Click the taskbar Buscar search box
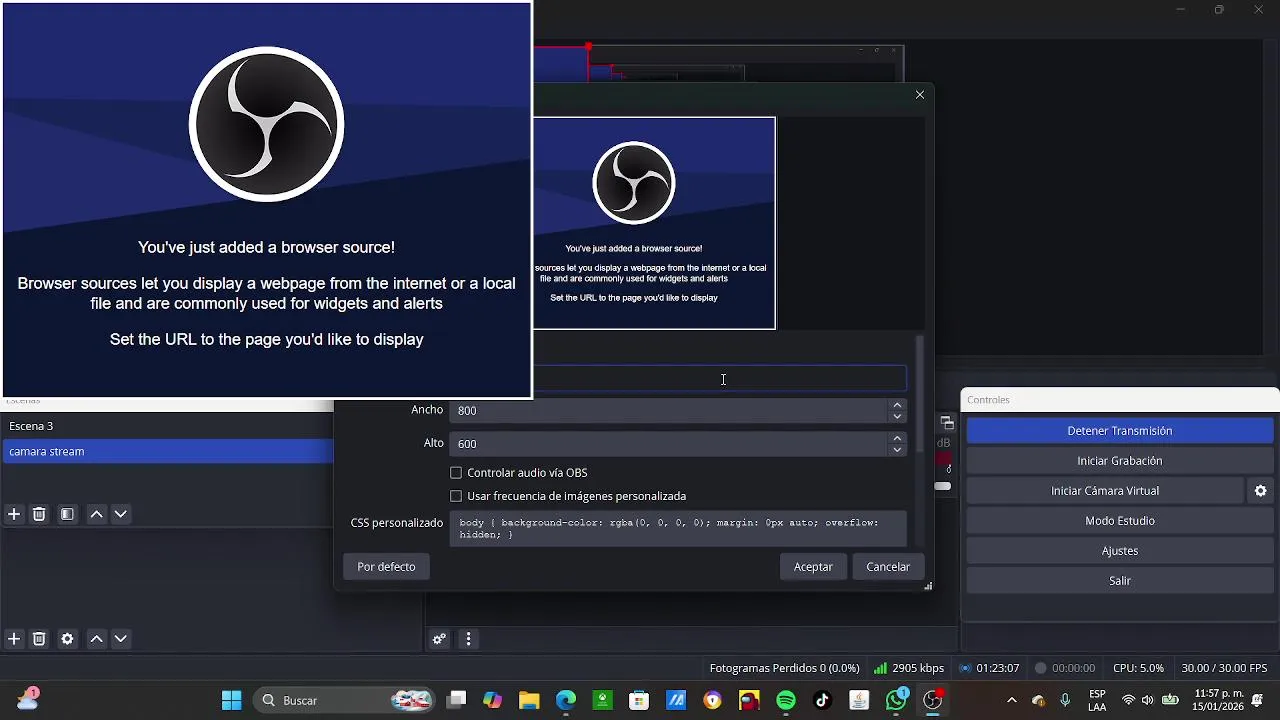Viewport: 1280px width, 720px height. [344, 700]
